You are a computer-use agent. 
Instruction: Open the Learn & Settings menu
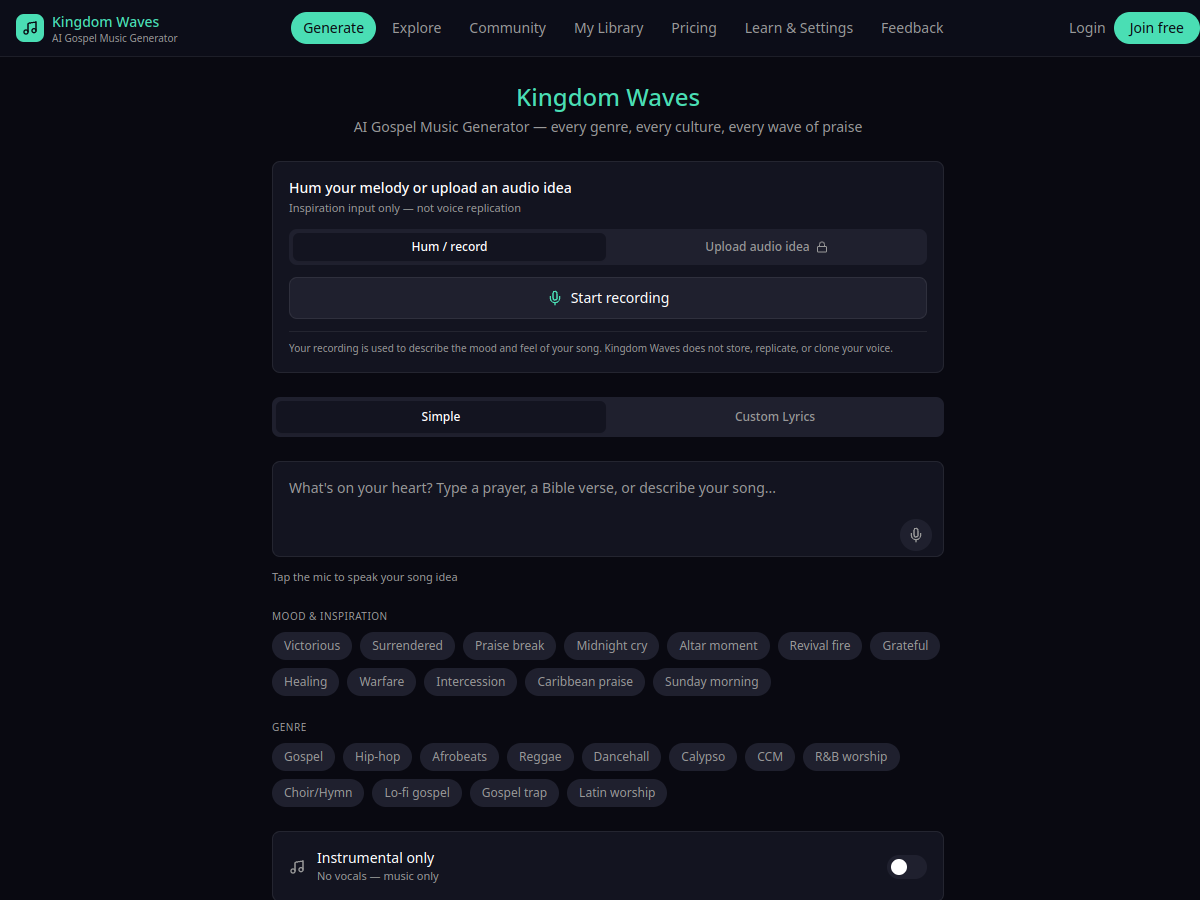pos(798,28)
